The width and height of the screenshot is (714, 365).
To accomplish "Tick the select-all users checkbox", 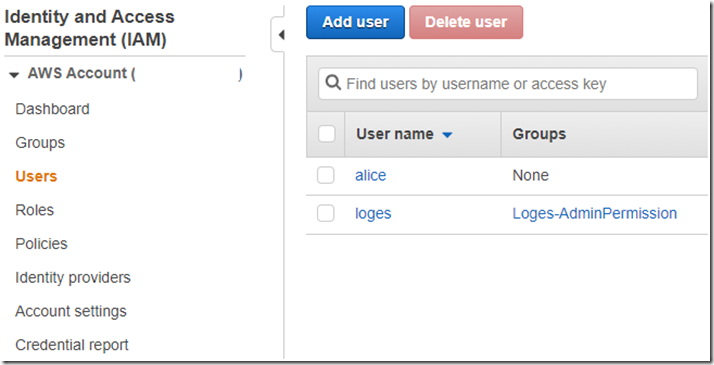I will coord(326,134).
